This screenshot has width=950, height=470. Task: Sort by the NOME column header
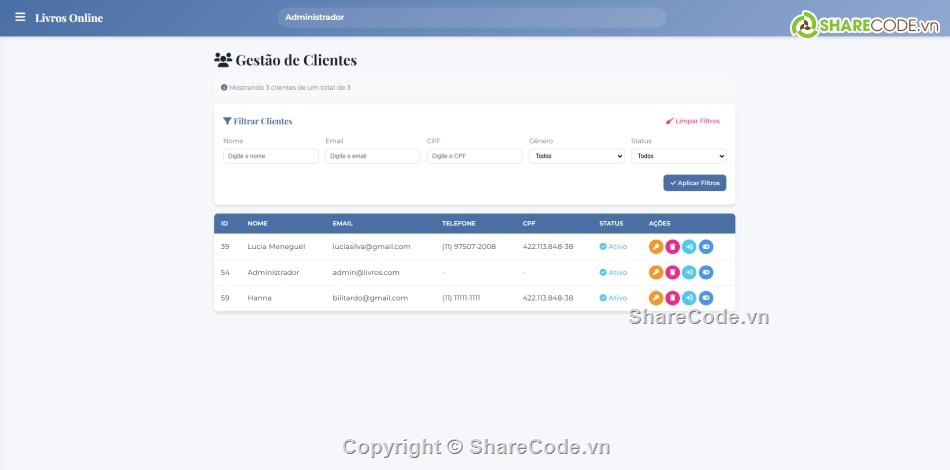[x=257, y=223]
